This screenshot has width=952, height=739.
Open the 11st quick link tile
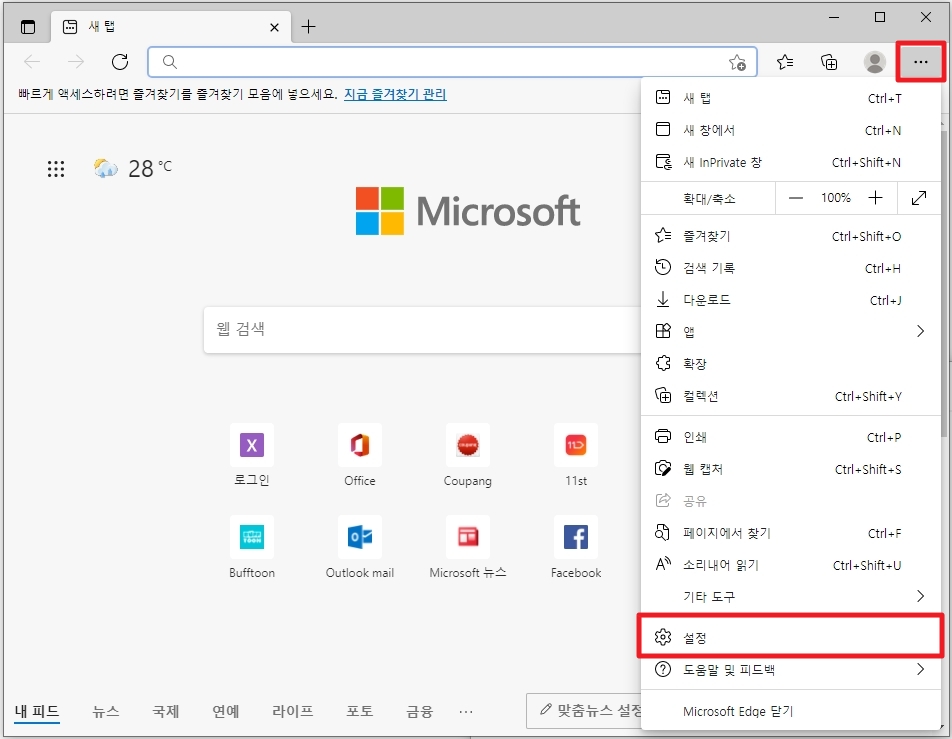pos(576,455)
